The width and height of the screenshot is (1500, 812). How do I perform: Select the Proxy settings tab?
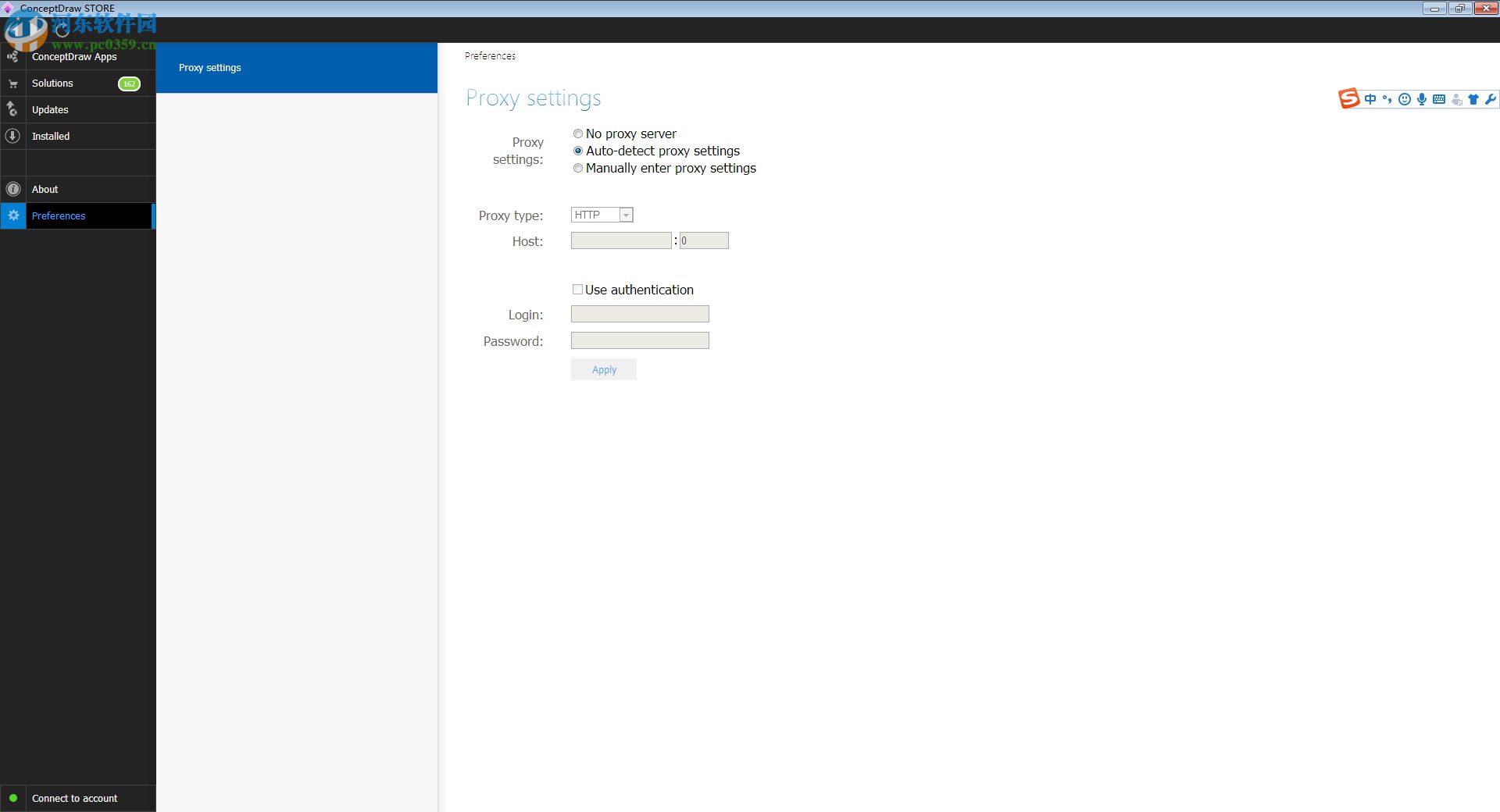coord(297,68)
